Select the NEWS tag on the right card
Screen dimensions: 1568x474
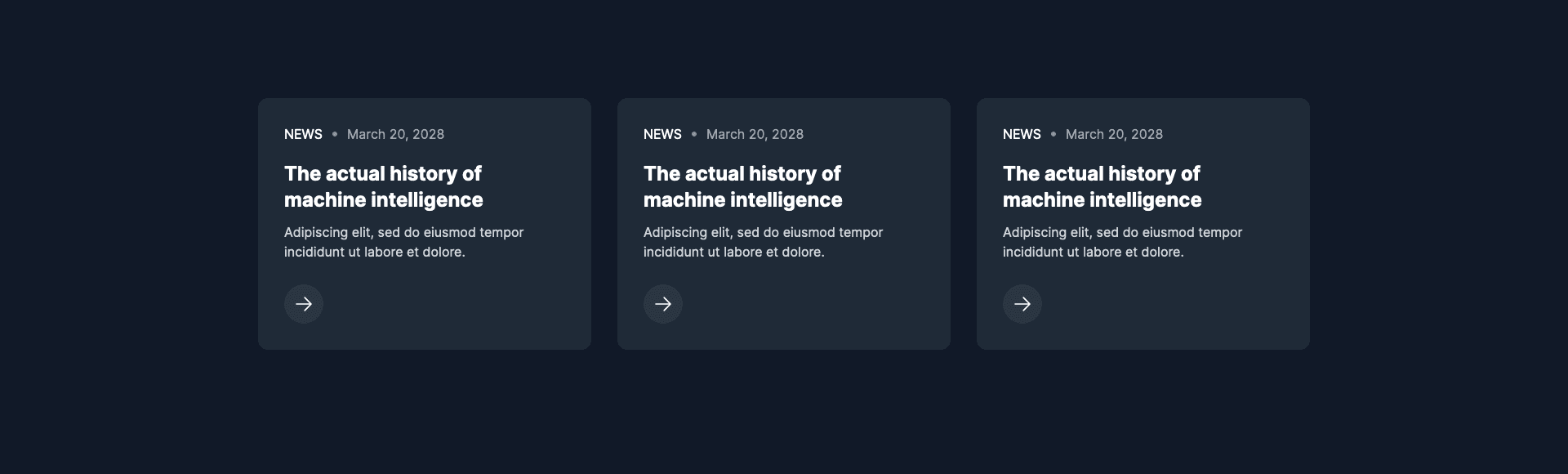[x=1022, y=134]
